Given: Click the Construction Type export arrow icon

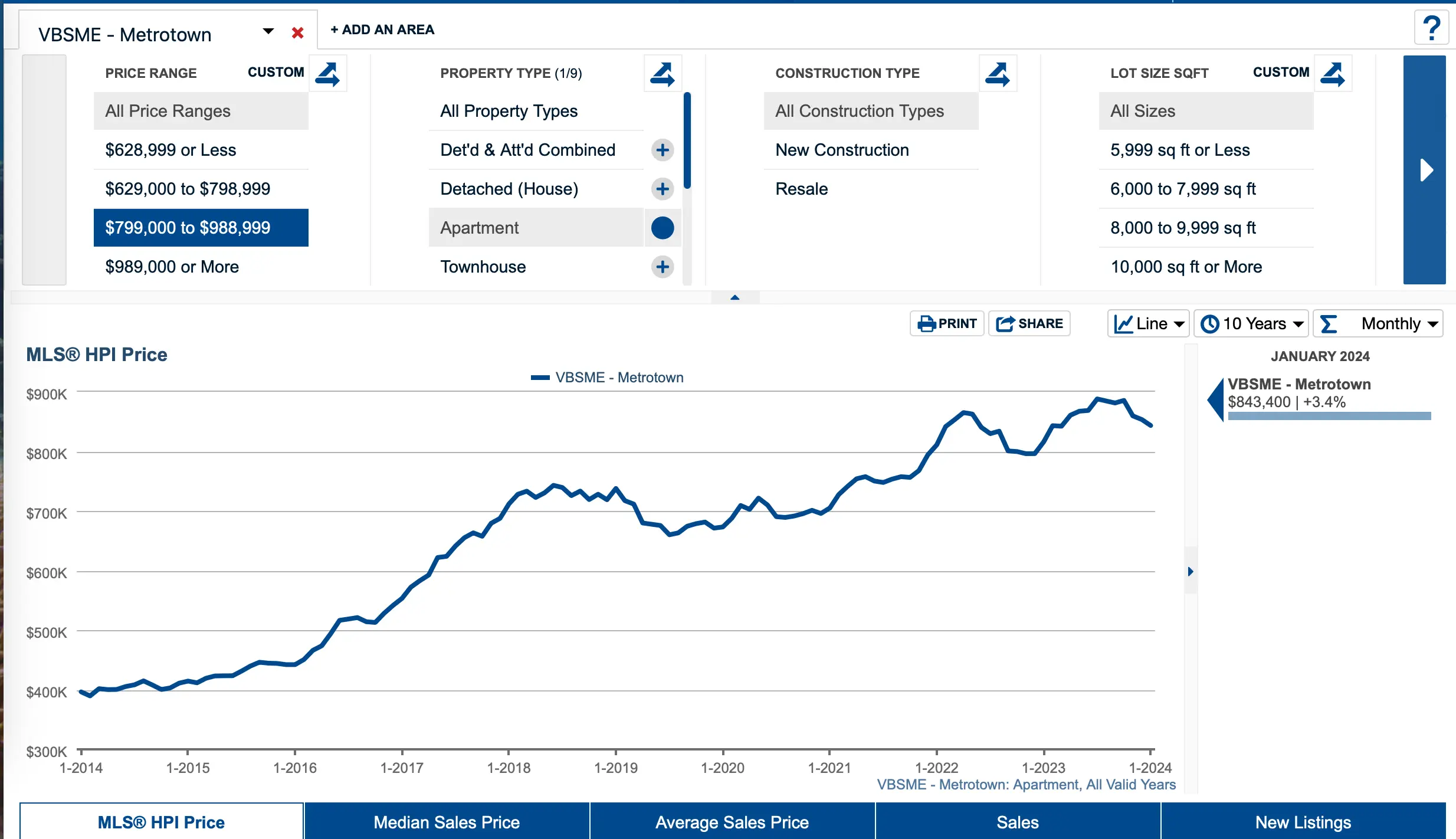Looking at the screenshot, I should click(x=998, y=74).
